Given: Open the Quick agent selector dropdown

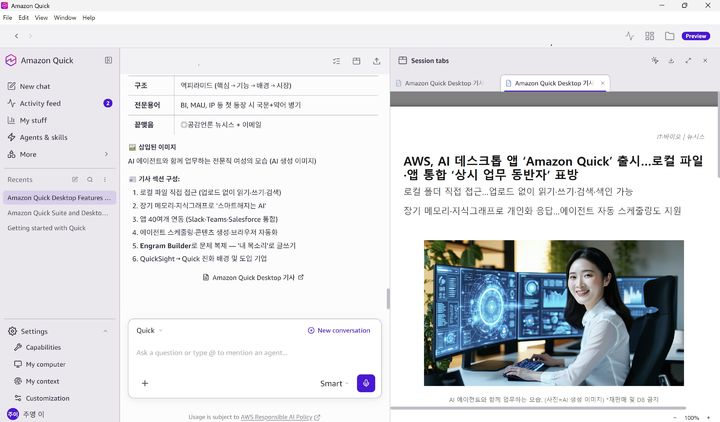Looking at the screenshot, I should tap(149, 331).
